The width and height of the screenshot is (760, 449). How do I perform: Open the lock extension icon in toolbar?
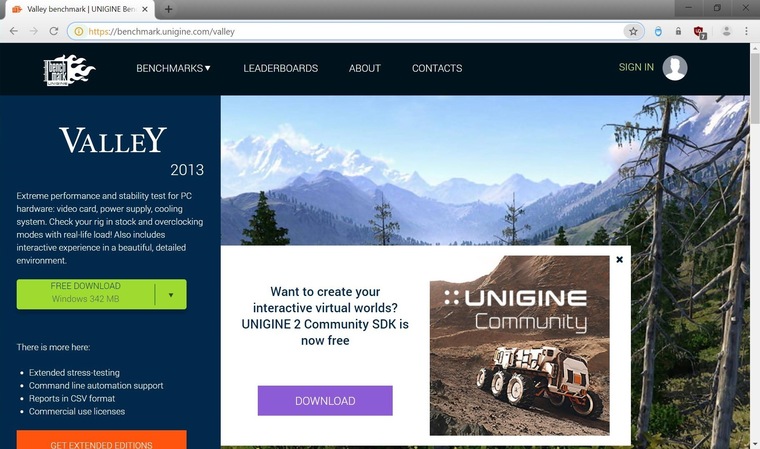678,32
